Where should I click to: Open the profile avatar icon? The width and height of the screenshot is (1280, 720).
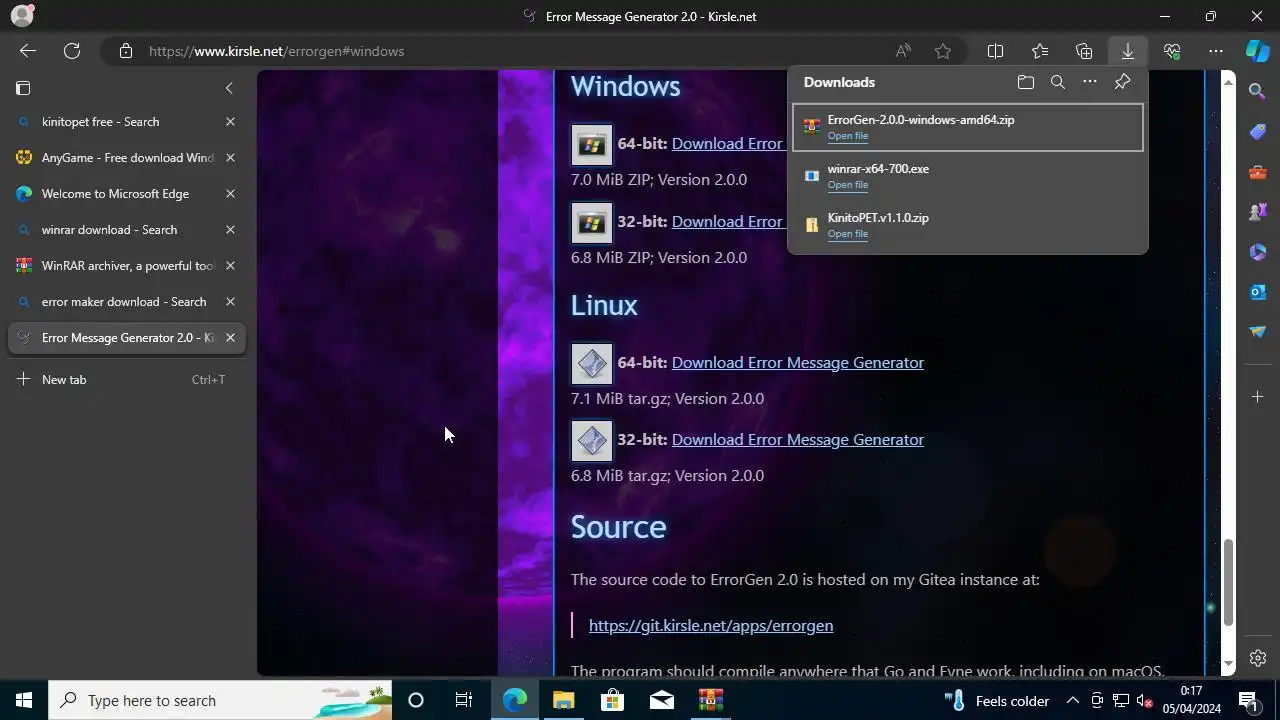[x=22, y=16]
